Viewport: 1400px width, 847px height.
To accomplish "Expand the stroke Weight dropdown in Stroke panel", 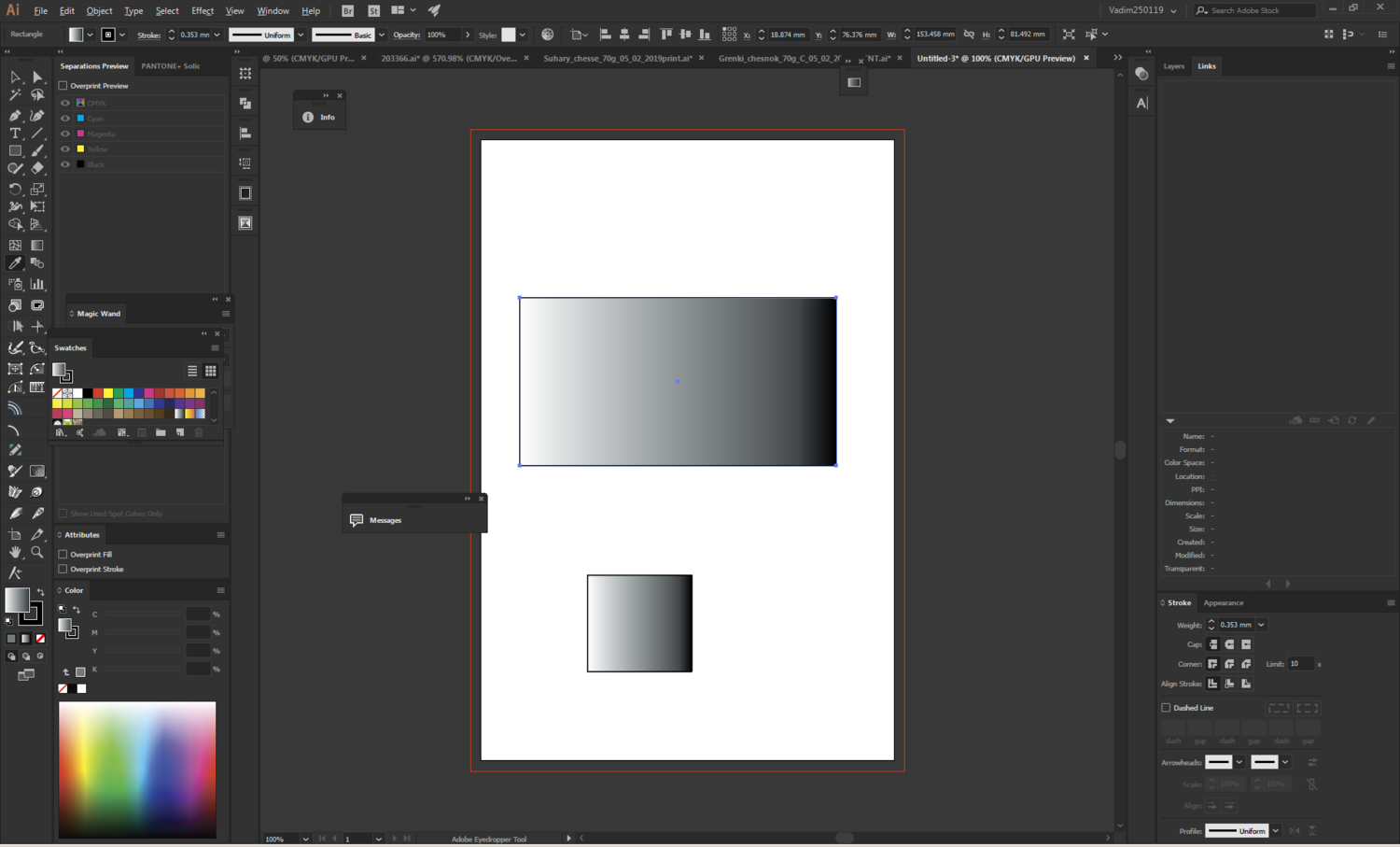I will click(1261, 625).
